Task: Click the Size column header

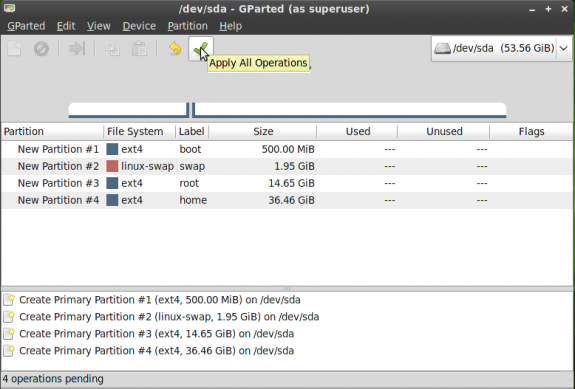Action: pyautogui.click(x=263, y=131)
